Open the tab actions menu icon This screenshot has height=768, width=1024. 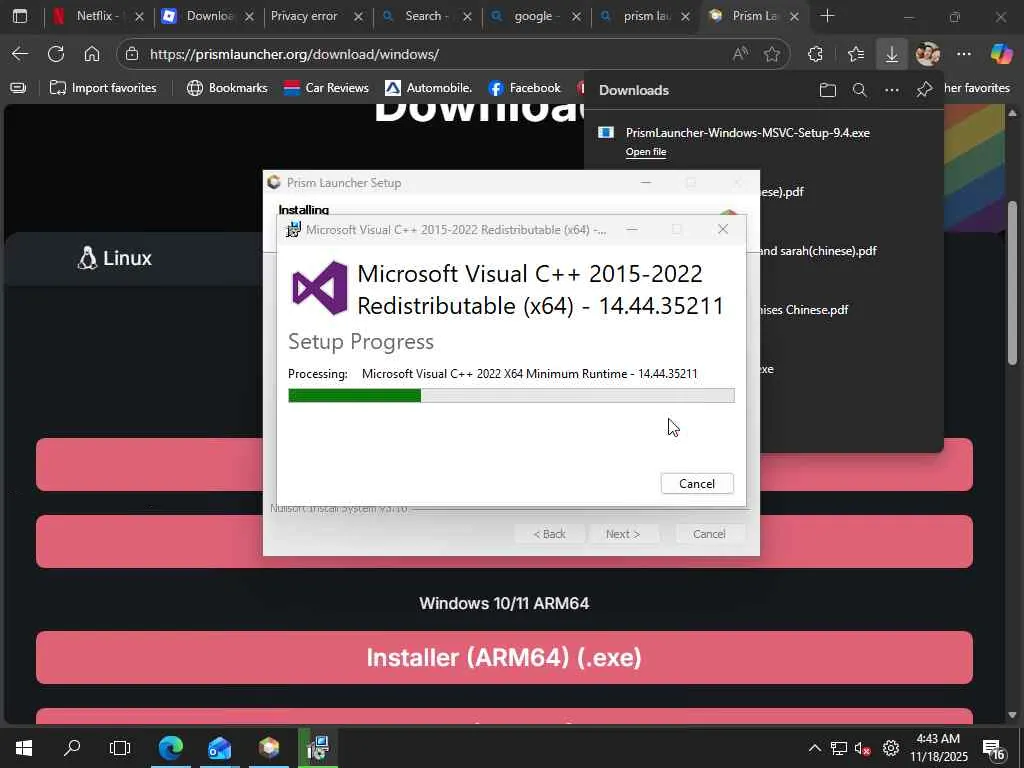pyautogui.click(x=20, y=16)
